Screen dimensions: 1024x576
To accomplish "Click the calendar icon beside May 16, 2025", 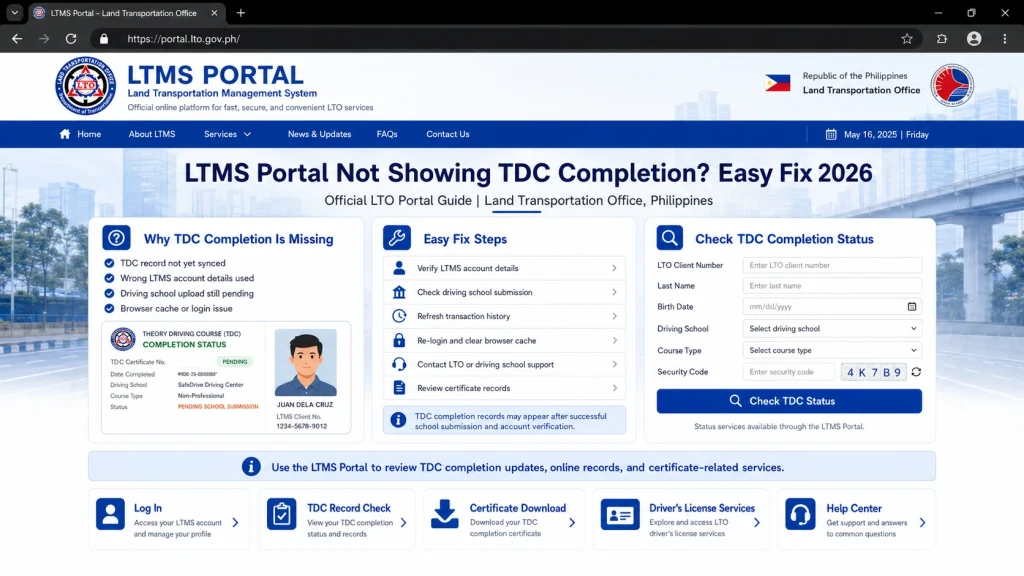I will point(831,135).
